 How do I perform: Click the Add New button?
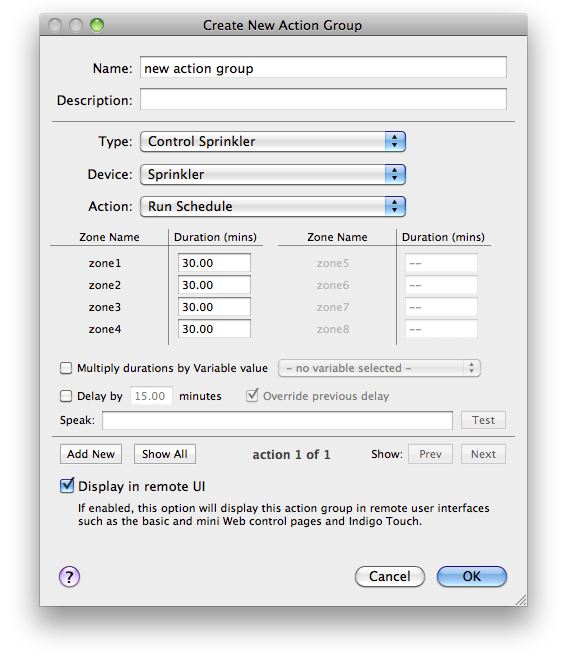[91, 454]
